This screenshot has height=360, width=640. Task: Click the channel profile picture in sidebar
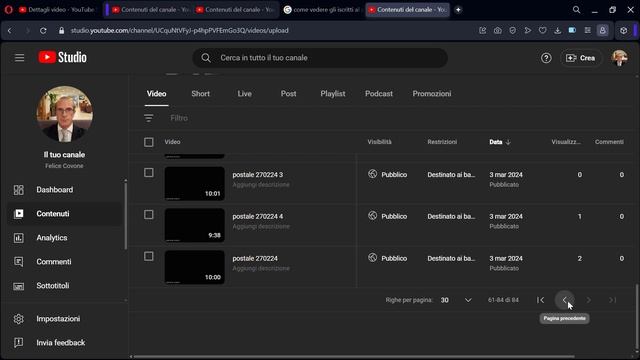64,114
